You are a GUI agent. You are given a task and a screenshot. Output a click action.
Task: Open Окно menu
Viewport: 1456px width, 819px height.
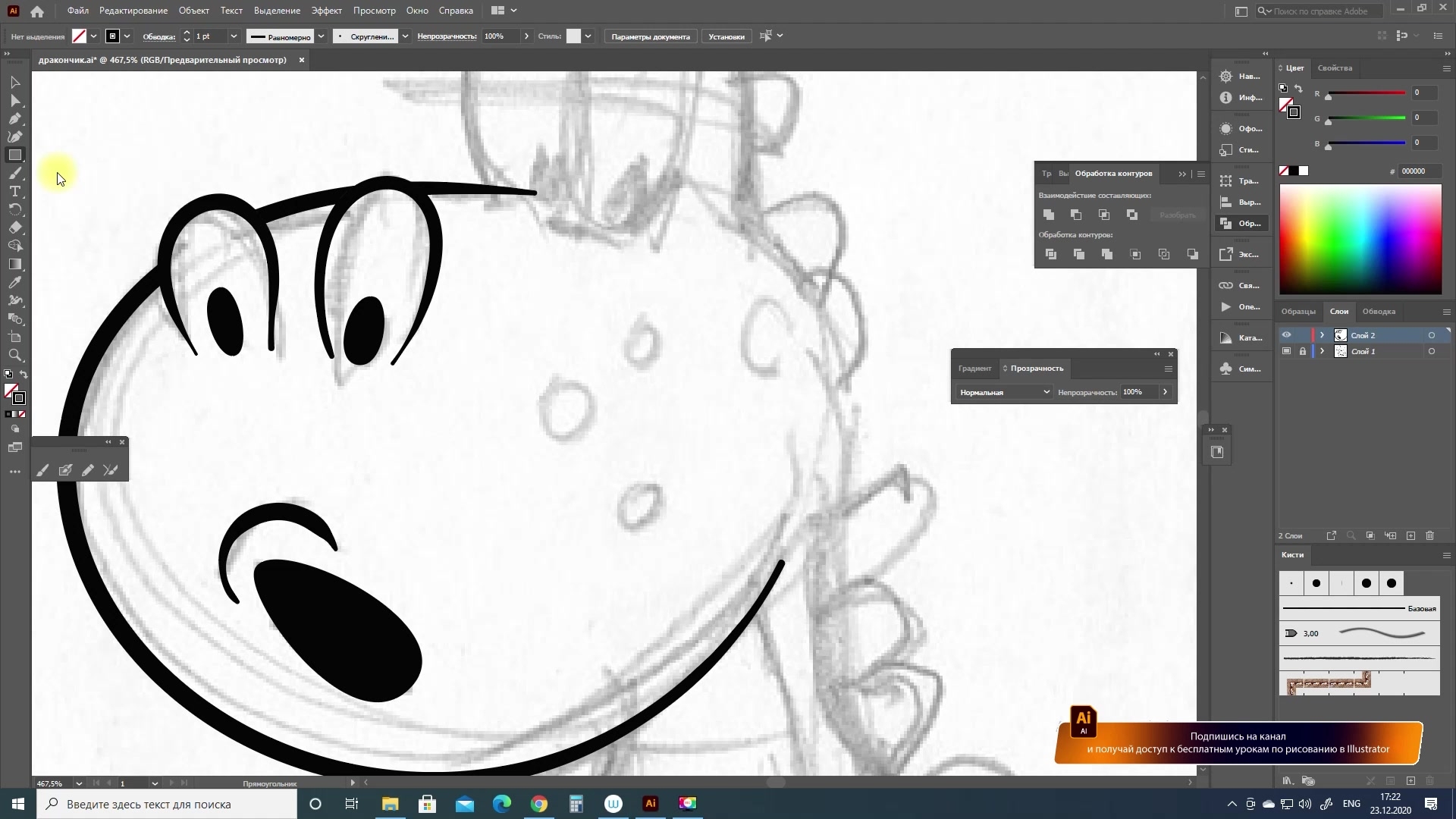[x=417, y=11]
